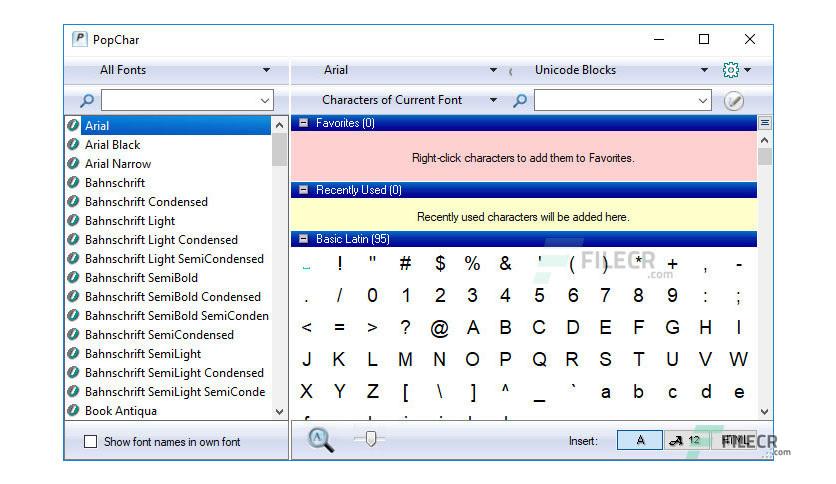
Task: Click the character size slider handle
Action: click(371, 439)
